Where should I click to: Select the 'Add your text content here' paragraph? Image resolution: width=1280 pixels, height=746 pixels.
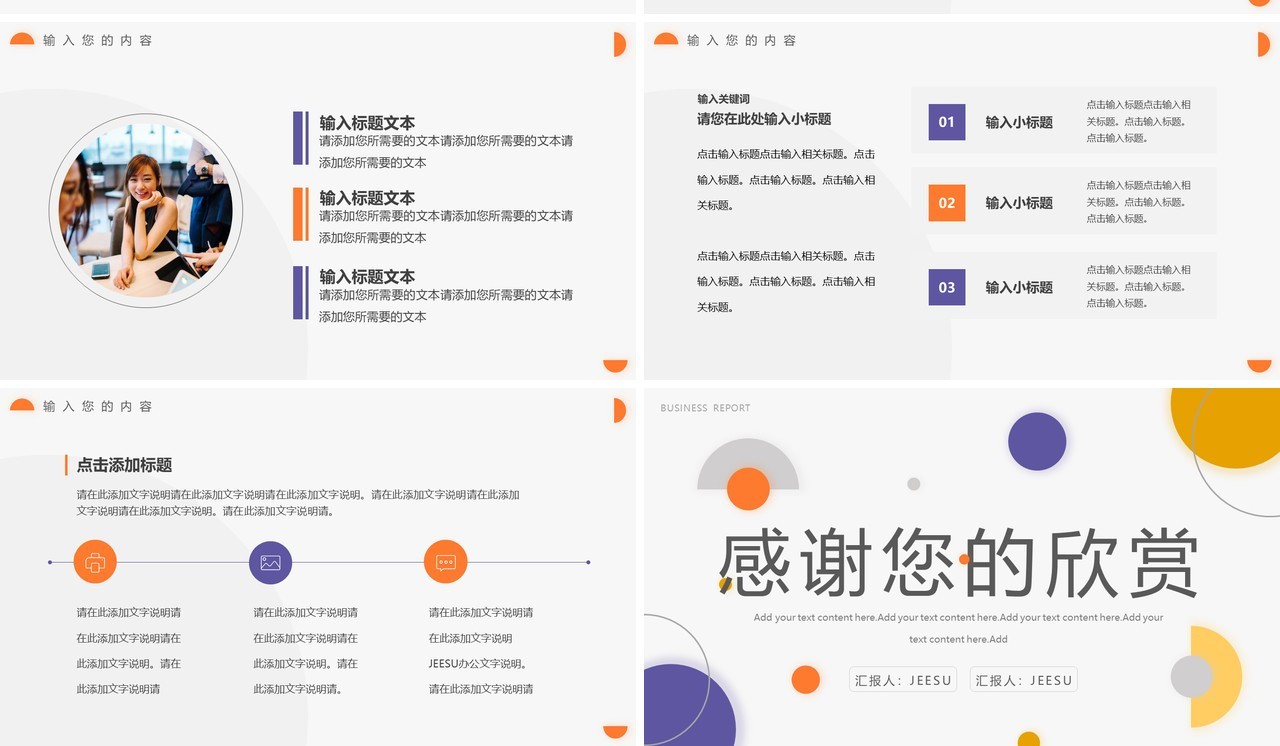pyautogui.click(x=958, y=628)
